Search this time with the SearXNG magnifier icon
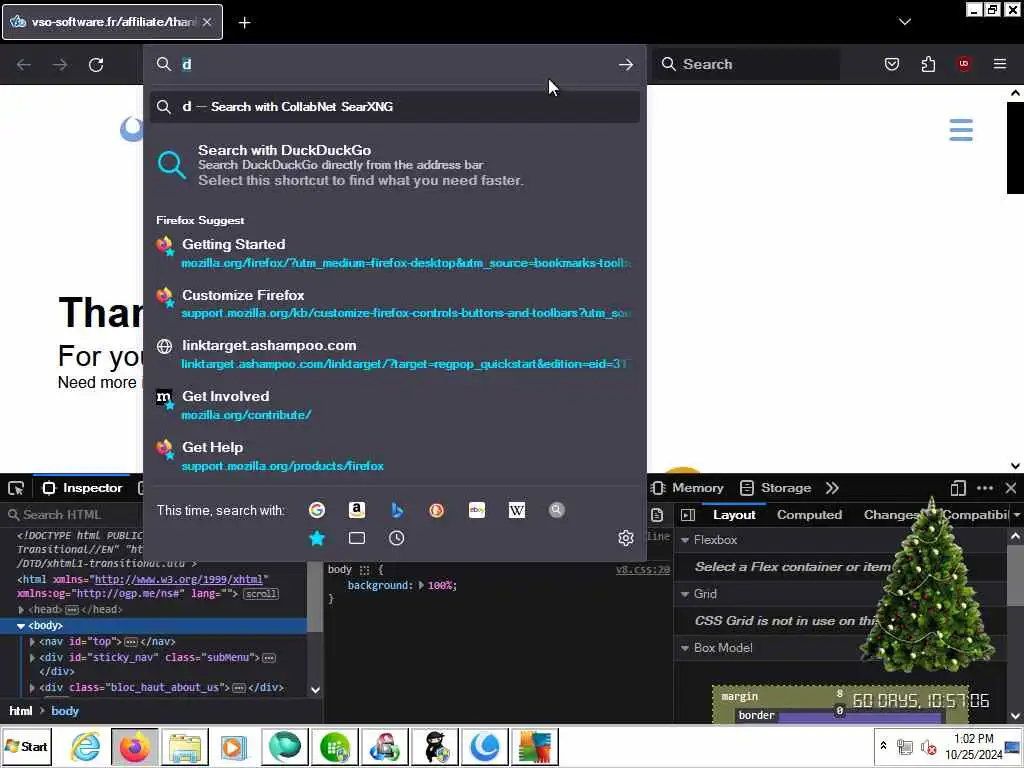The width and height of the screenshot is (1024, 768). pos(556,510)
